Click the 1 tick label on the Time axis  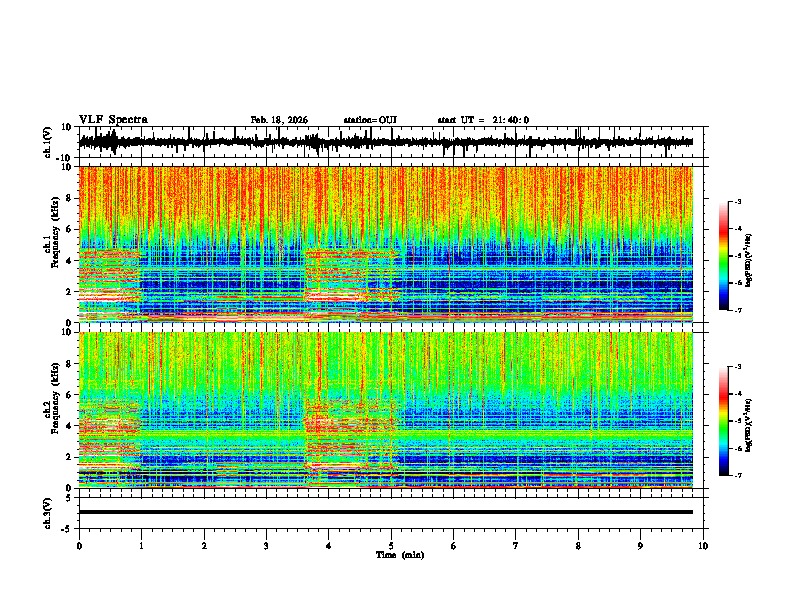pyautogui.click(x=141, y=546)
